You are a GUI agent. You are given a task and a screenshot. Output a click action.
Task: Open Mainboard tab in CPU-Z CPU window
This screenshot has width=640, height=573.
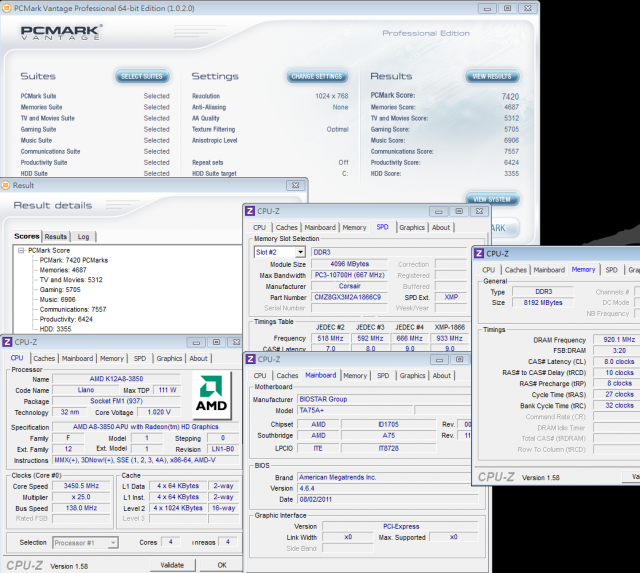coord(78,358)
